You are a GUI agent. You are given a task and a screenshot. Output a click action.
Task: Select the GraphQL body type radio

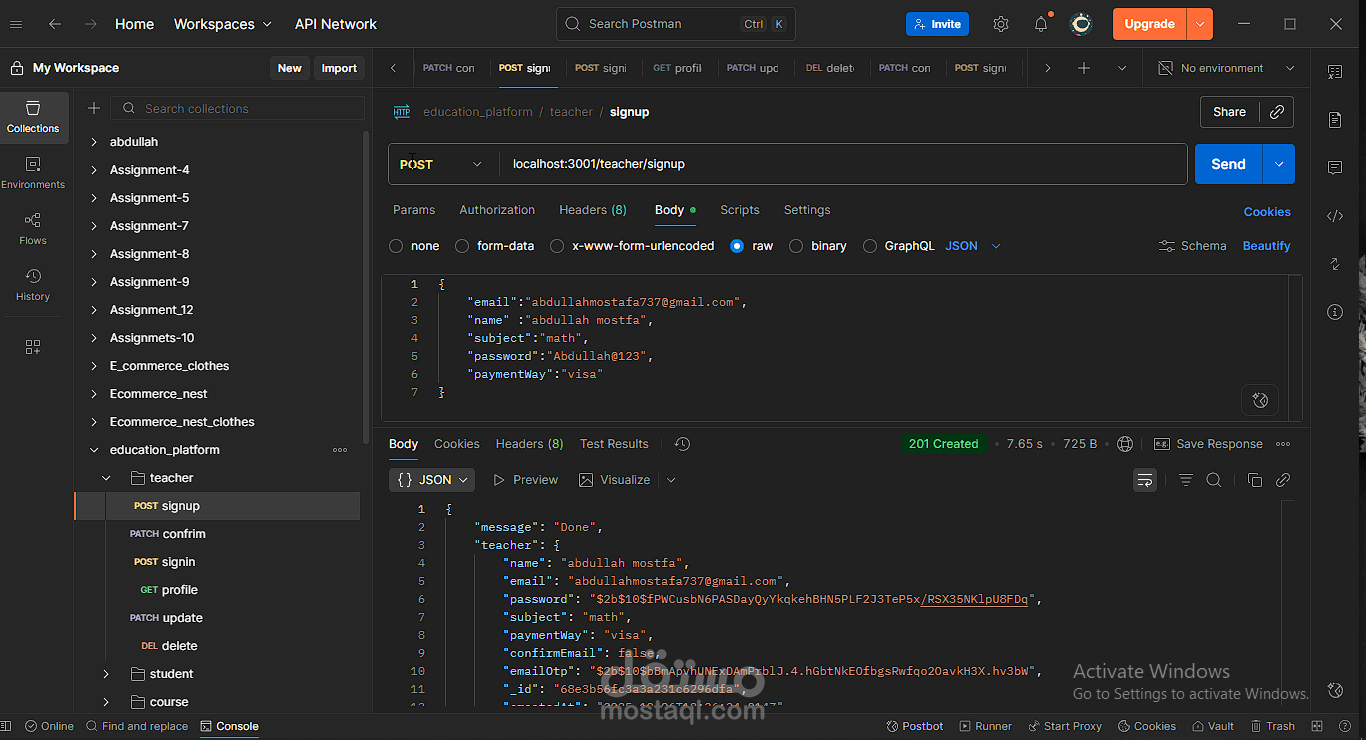pyautogui.click(x=870, y=246)
